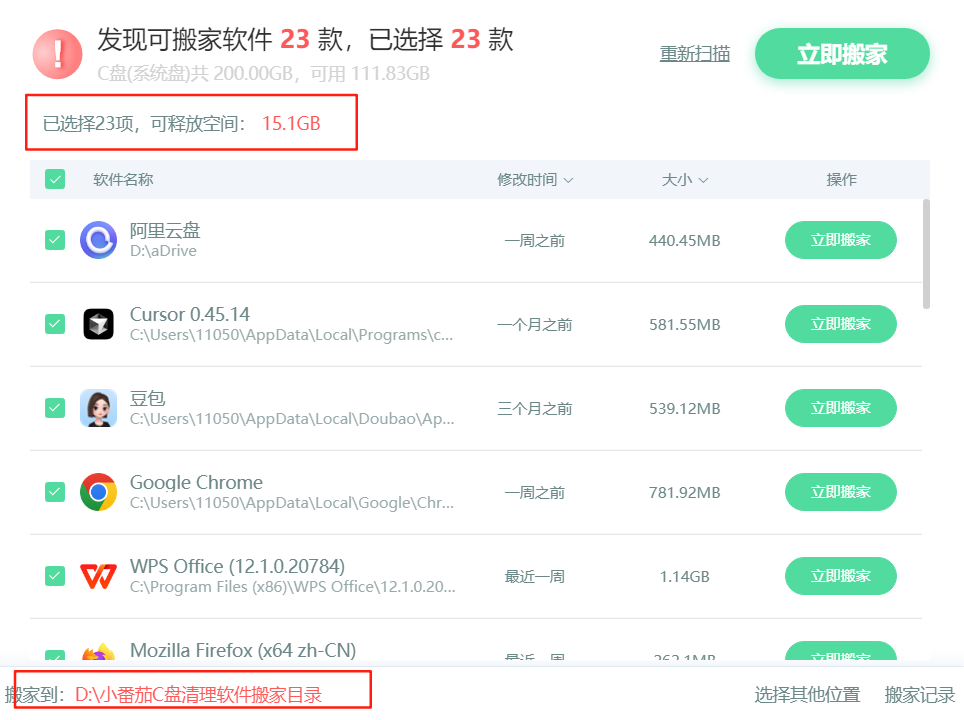The image size is (964, 720).
Task: Click the C盘(系统盘)共 200.00GB disk info
Action: click(263, 74)
